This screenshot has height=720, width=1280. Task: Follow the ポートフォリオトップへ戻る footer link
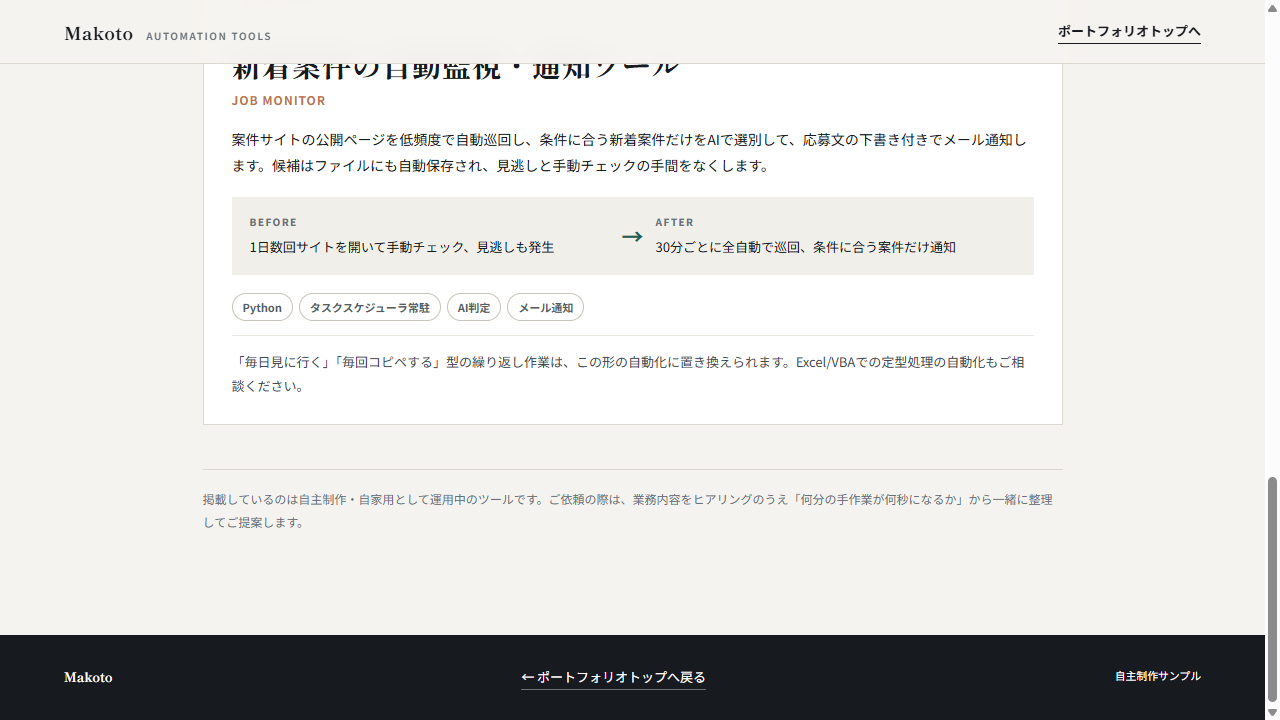coord(613,677)
